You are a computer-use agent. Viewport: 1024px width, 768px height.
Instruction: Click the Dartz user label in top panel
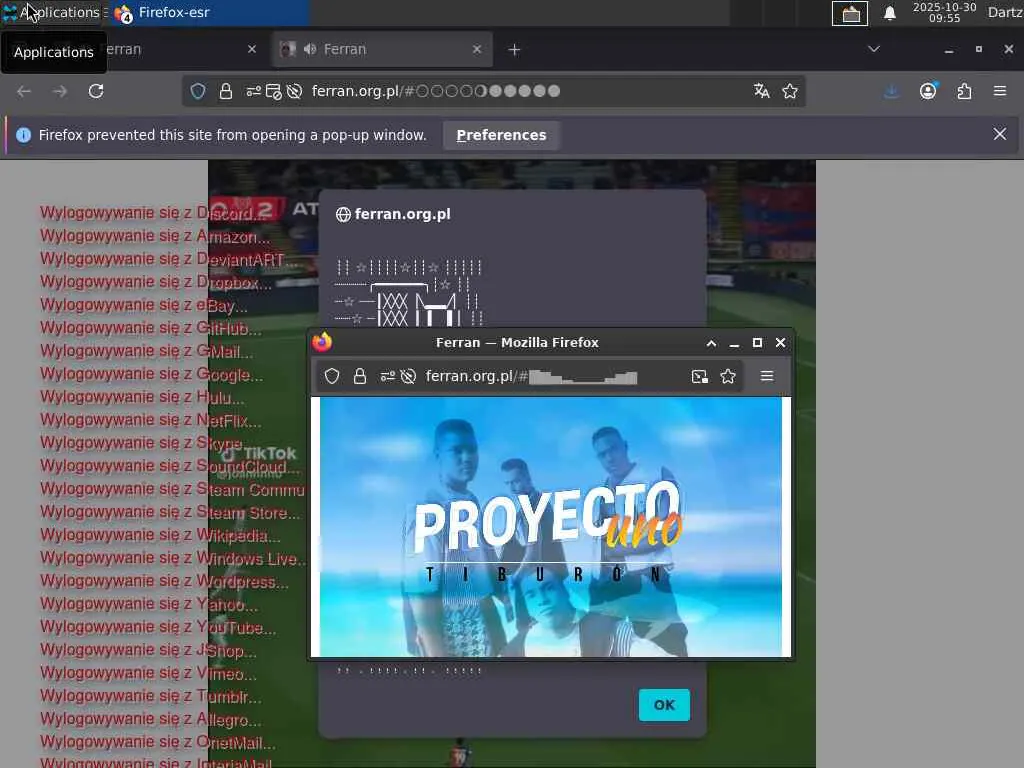coord(1005,13)
